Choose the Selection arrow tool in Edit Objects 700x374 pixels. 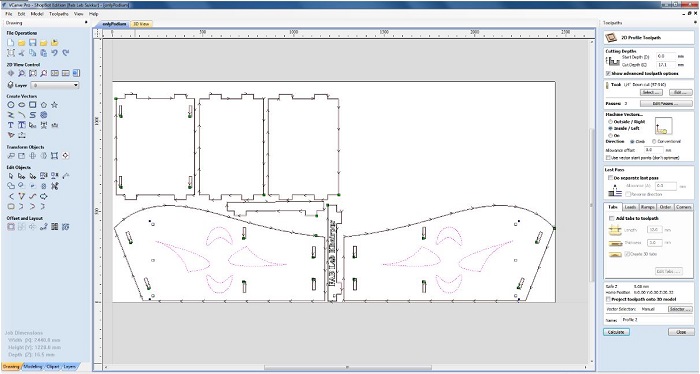click(x=11, y=176)
